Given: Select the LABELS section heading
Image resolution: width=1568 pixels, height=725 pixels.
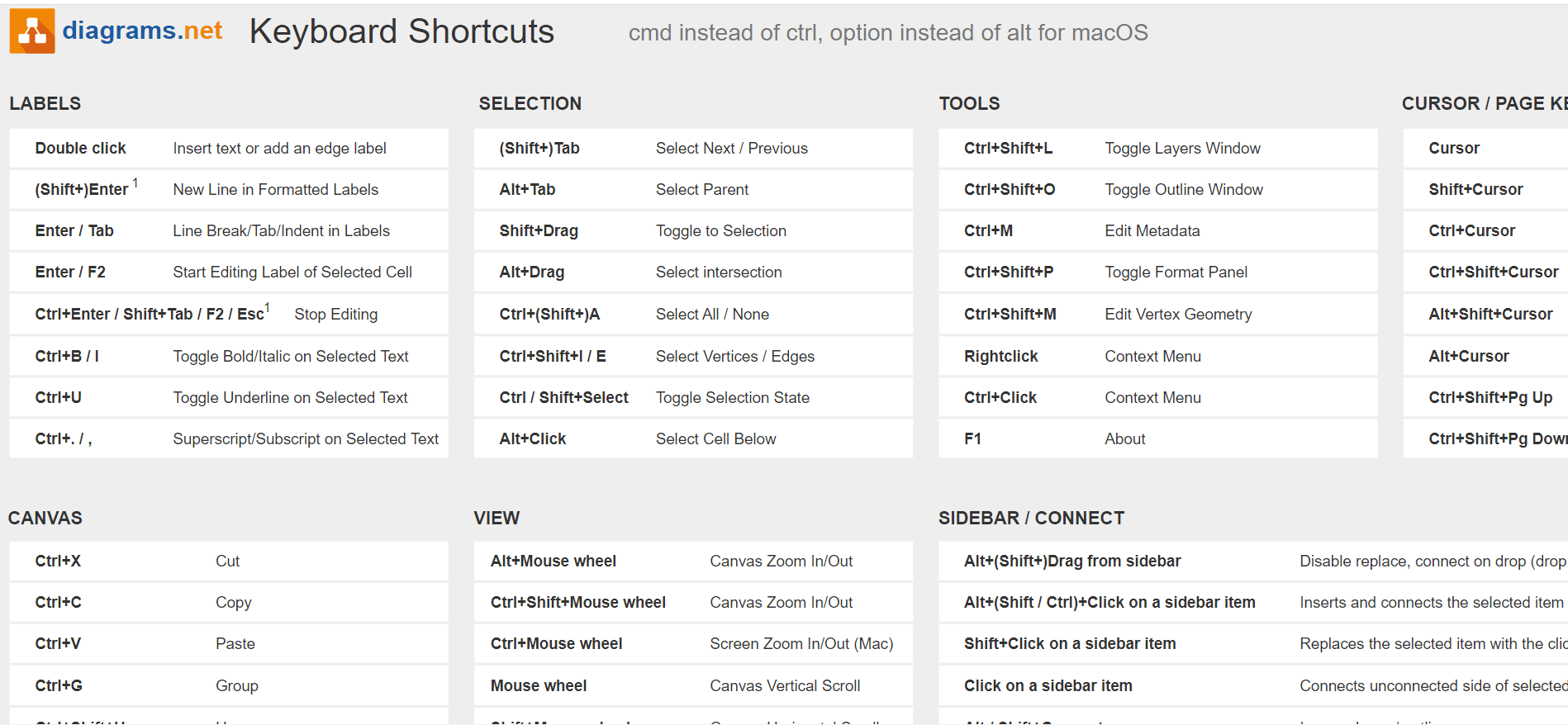Looking at the screenshot, I should point(45,104).
